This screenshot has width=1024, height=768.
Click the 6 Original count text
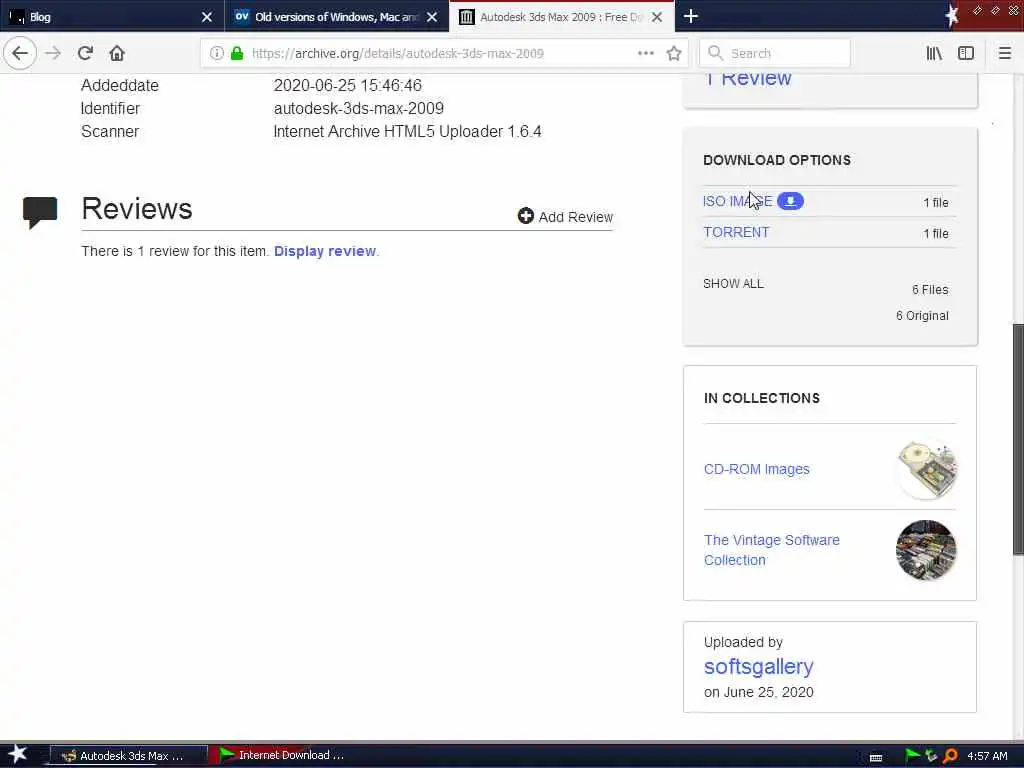(x=922, y=315)
